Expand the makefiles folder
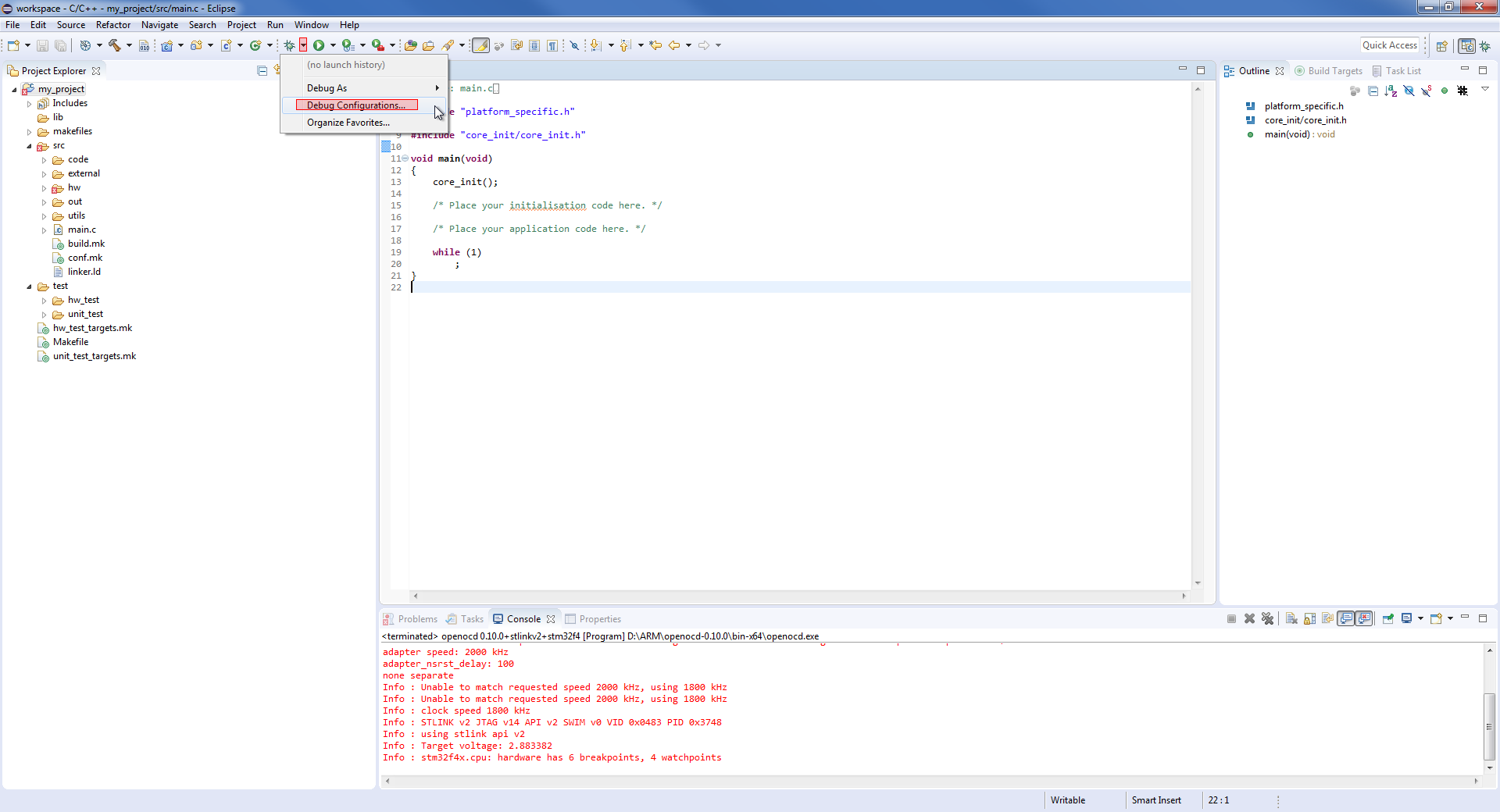 click(30, 132)
